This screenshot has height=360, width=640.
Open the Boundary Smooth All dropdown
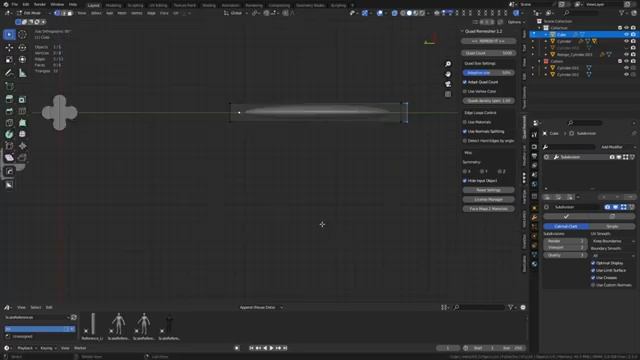pyautogui.click(x=613, y=256)
